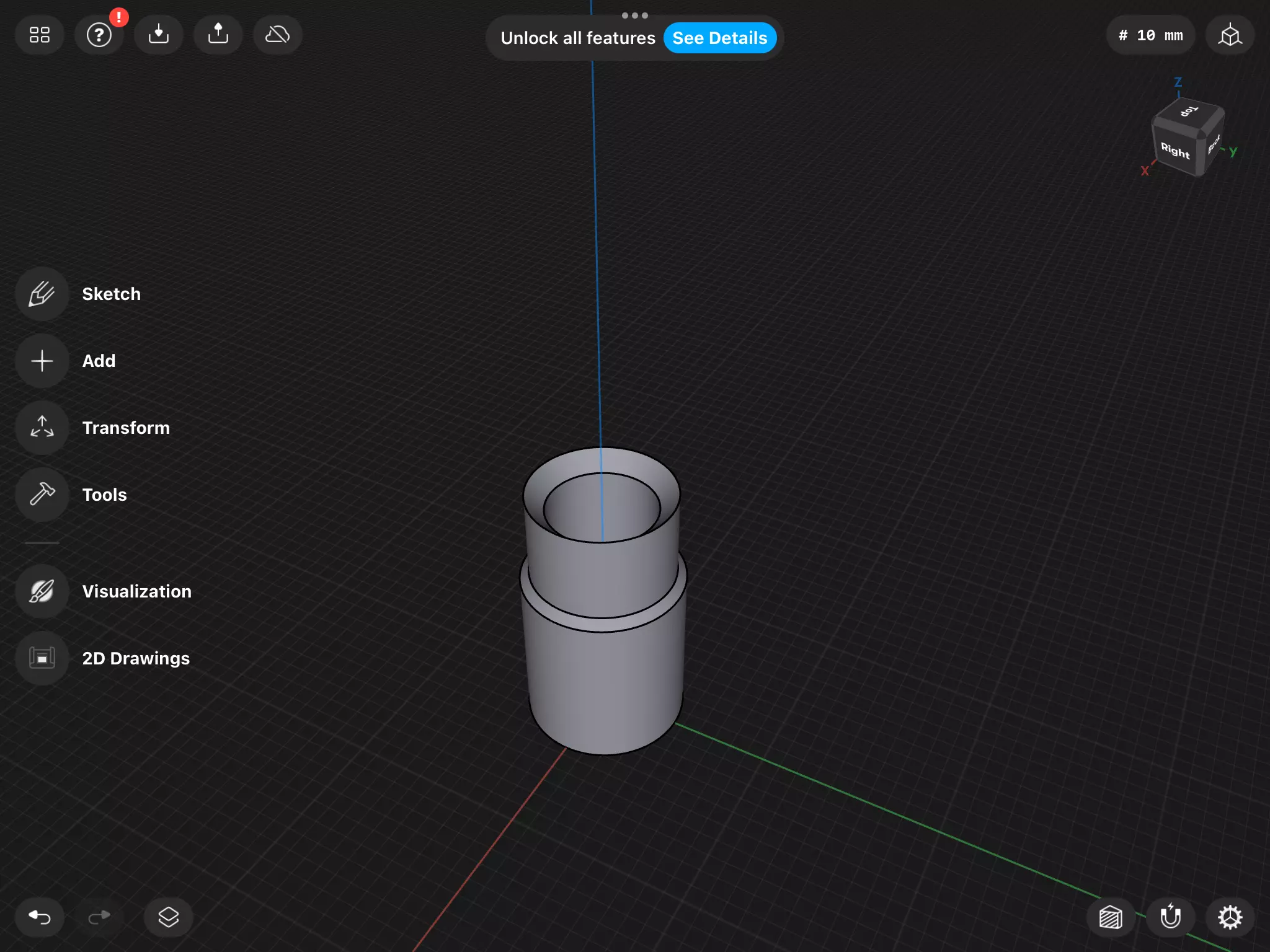The height and width of the screenshot is (952, 1270).
Task: Open the 2D Drawings icon
Action: click(42, 658)
